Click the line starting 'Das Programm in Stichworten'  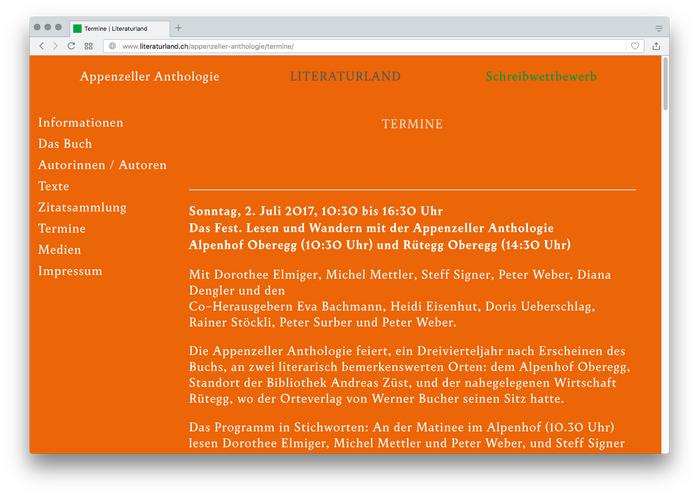click(x=401, y=427)
